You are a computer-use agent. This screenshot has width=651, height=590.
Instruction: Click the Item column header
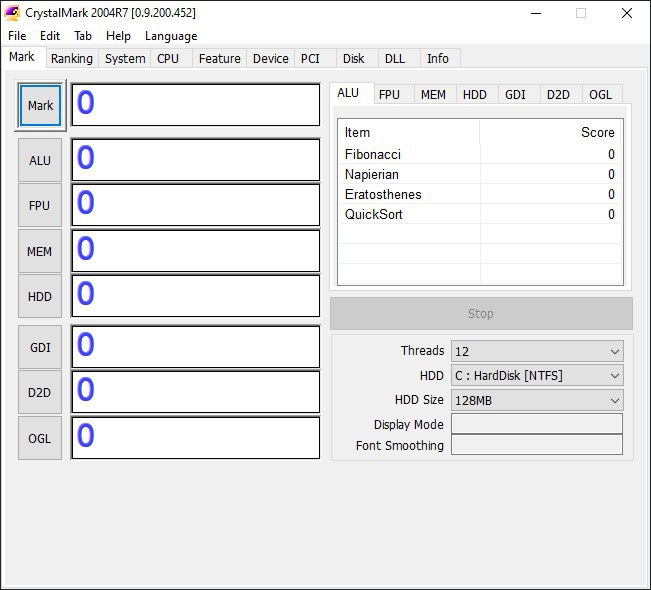[409, 132]
